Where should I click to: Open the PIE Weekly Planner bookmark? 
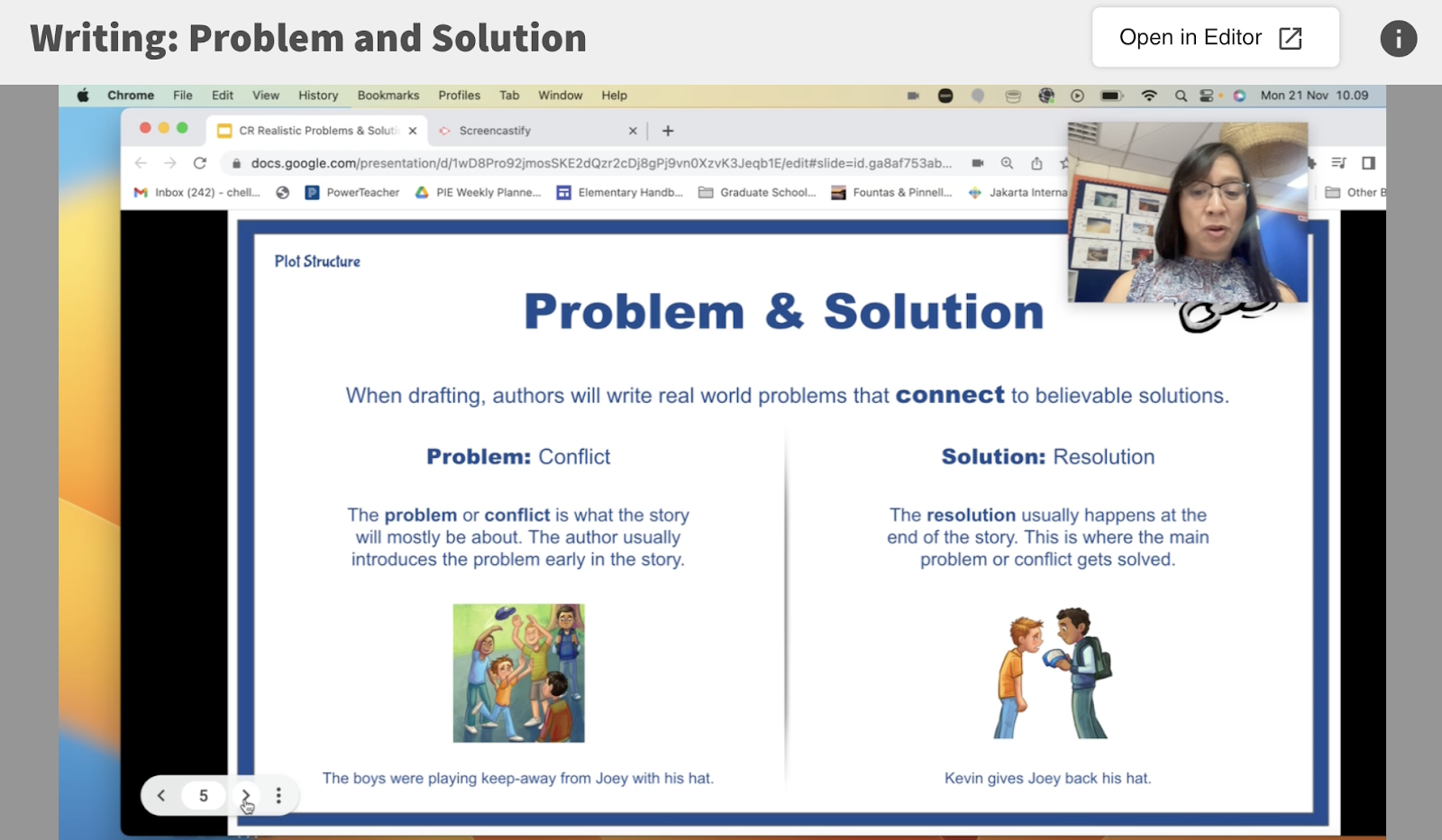click(x=479, y=192)
